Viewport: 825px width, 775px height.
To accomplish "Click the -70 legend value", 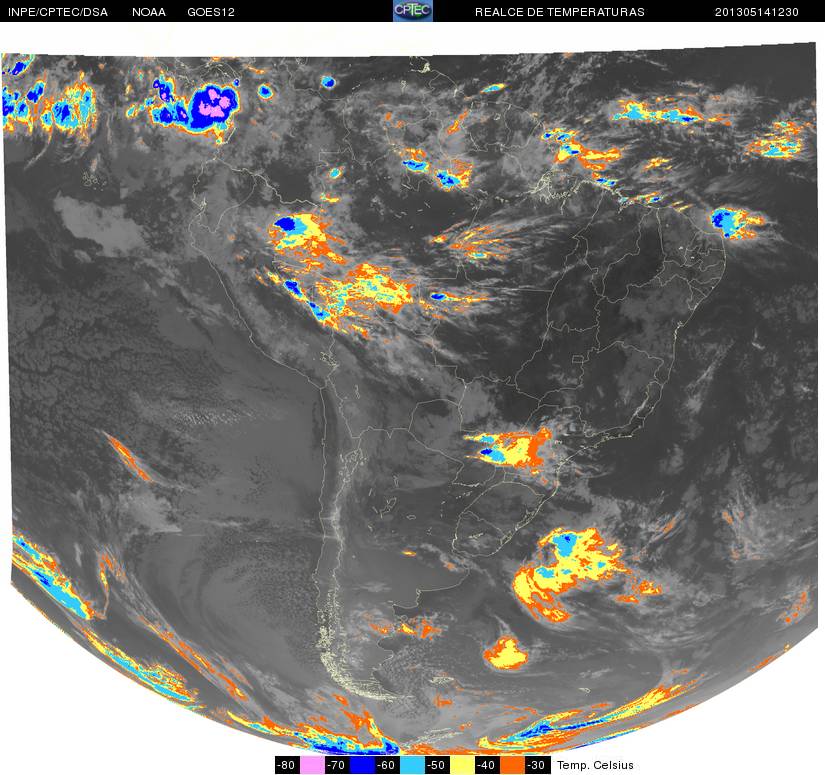I will tap(337, 765).
